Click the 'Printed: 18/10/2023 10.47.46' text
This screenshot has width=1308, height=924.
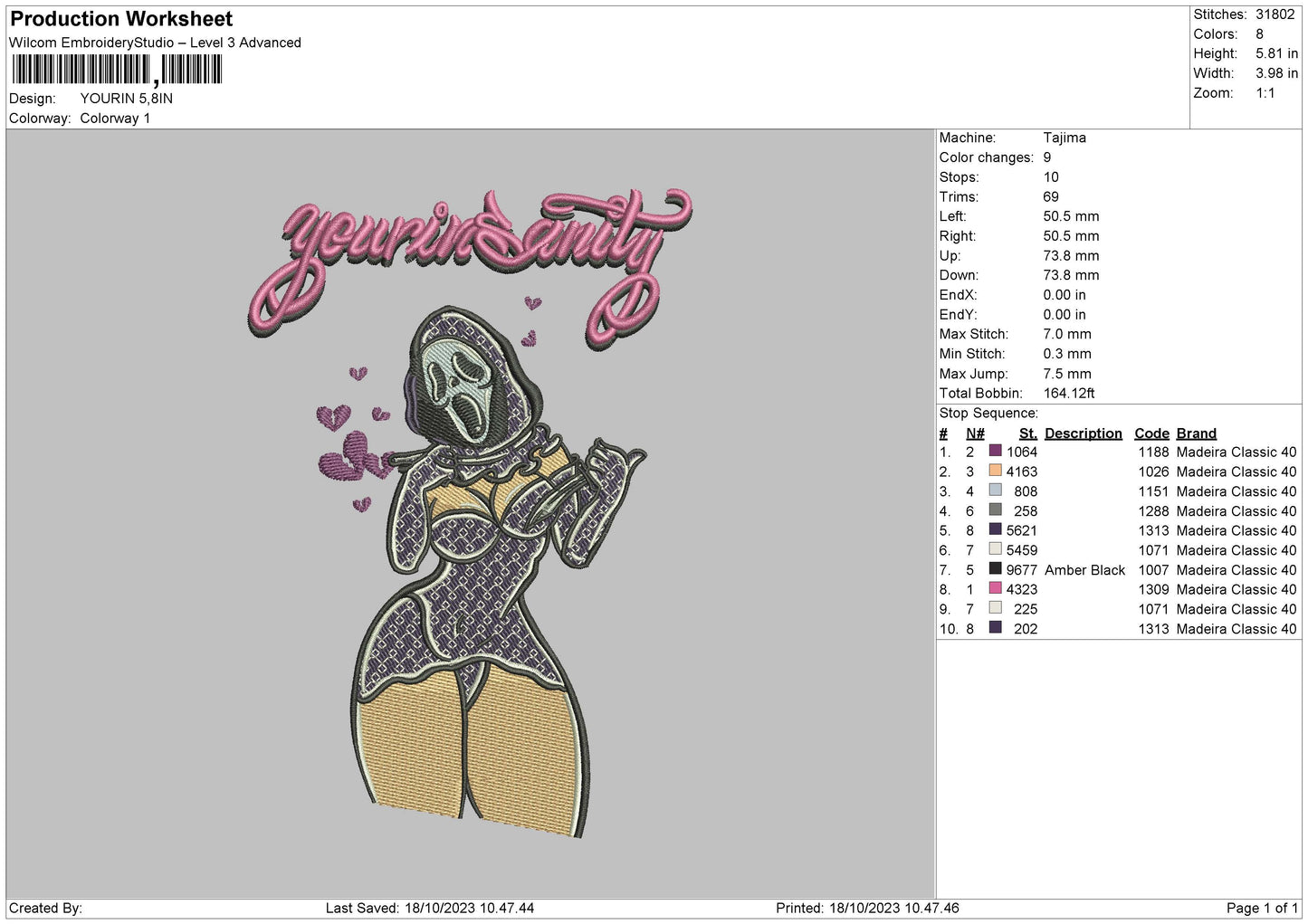click(867, 908)
